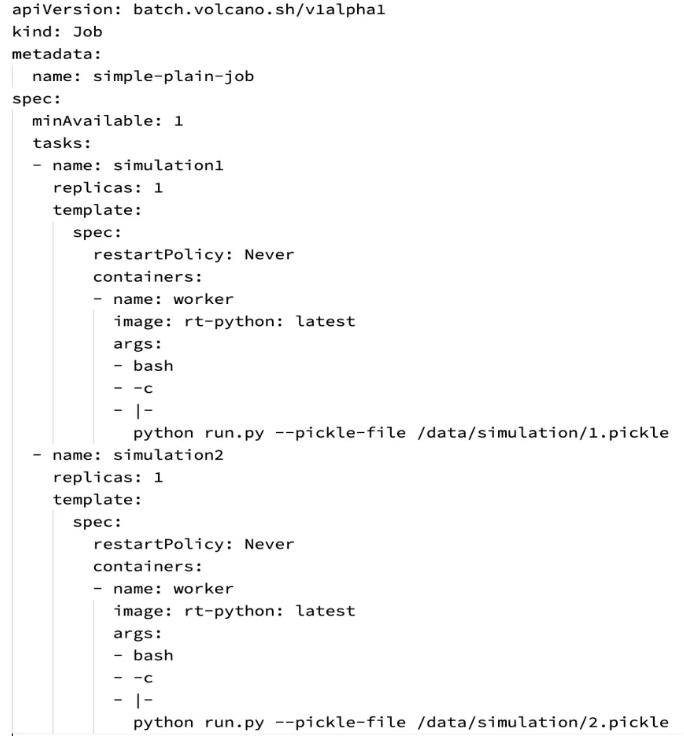Select the 'name: simulation1' entry

click(138, 165)
